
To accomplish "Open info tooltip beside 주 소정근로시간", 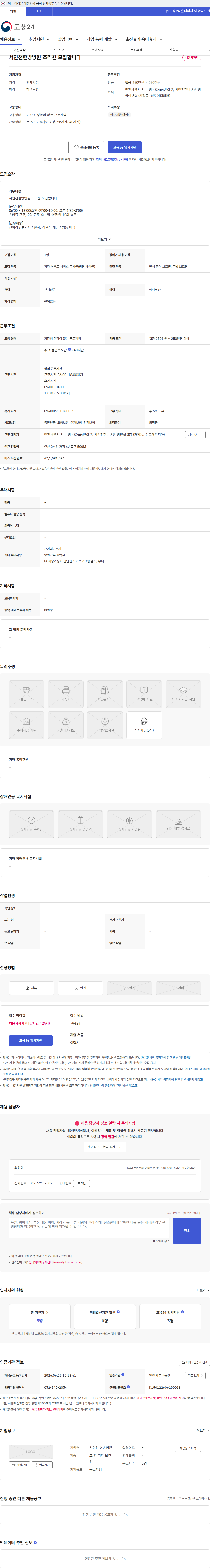I will click(69, 349).
